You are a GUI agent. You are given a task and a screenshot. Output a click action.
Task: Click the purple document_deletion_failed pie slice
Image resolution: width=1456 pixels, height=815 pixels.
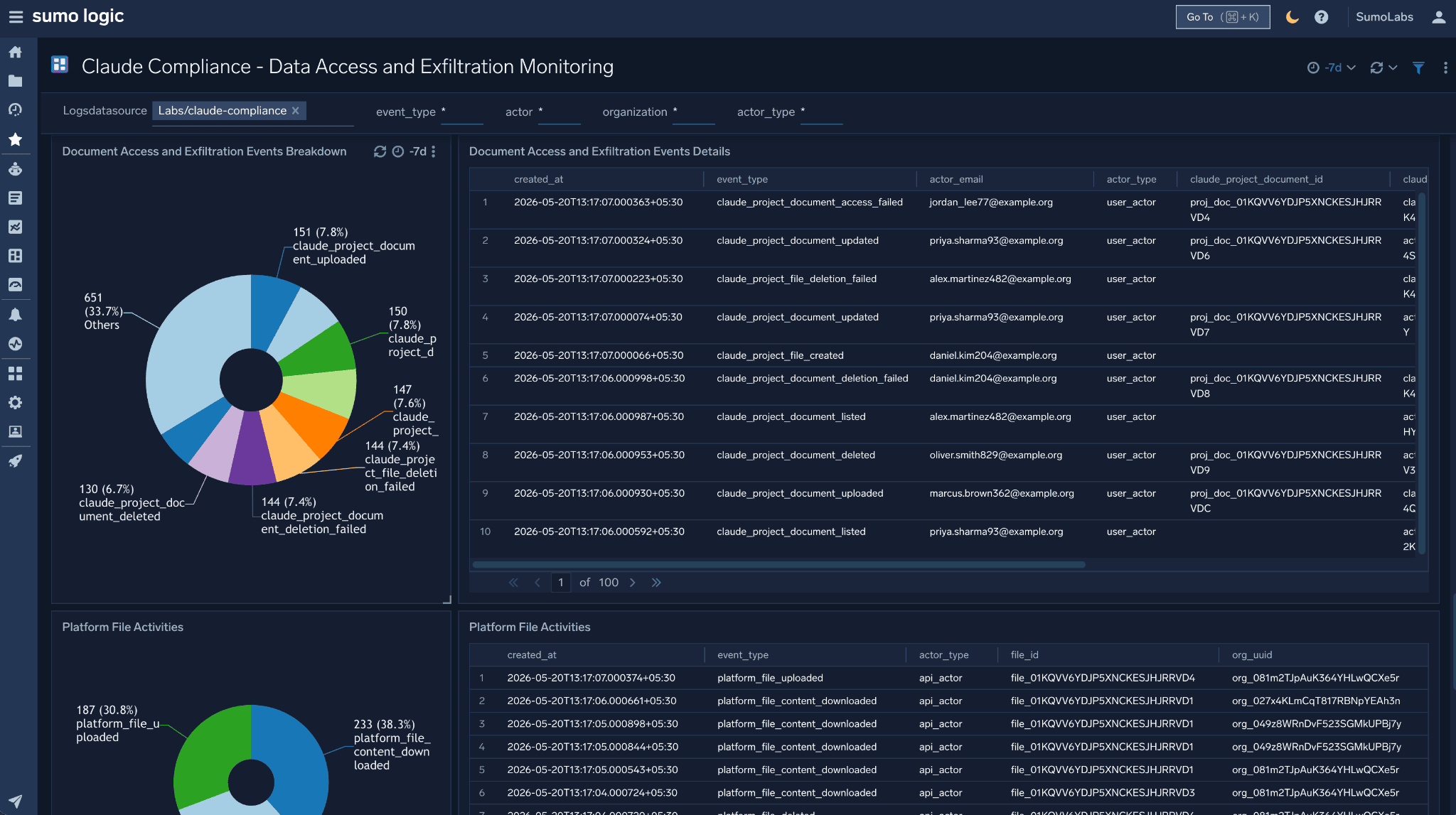pos(252,451)
